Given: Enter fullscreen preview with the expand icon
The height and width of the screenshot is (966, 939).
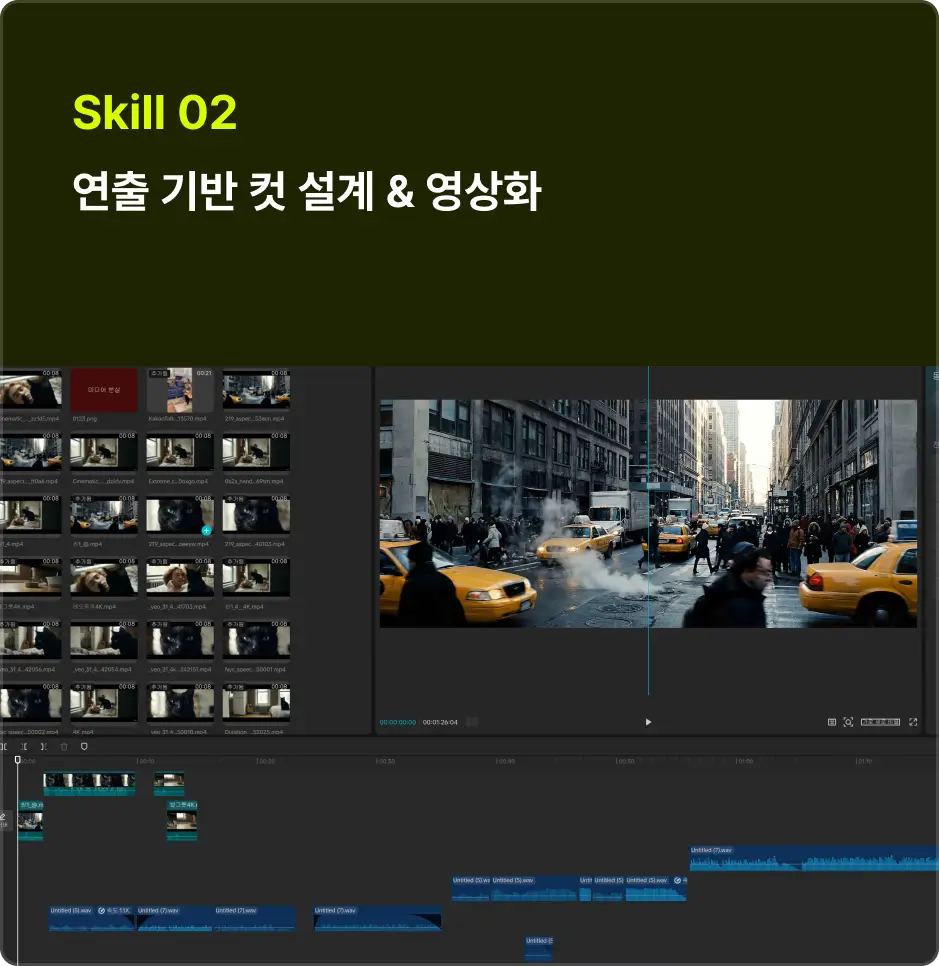Looking at the screenshot, I should click(913, 722).
